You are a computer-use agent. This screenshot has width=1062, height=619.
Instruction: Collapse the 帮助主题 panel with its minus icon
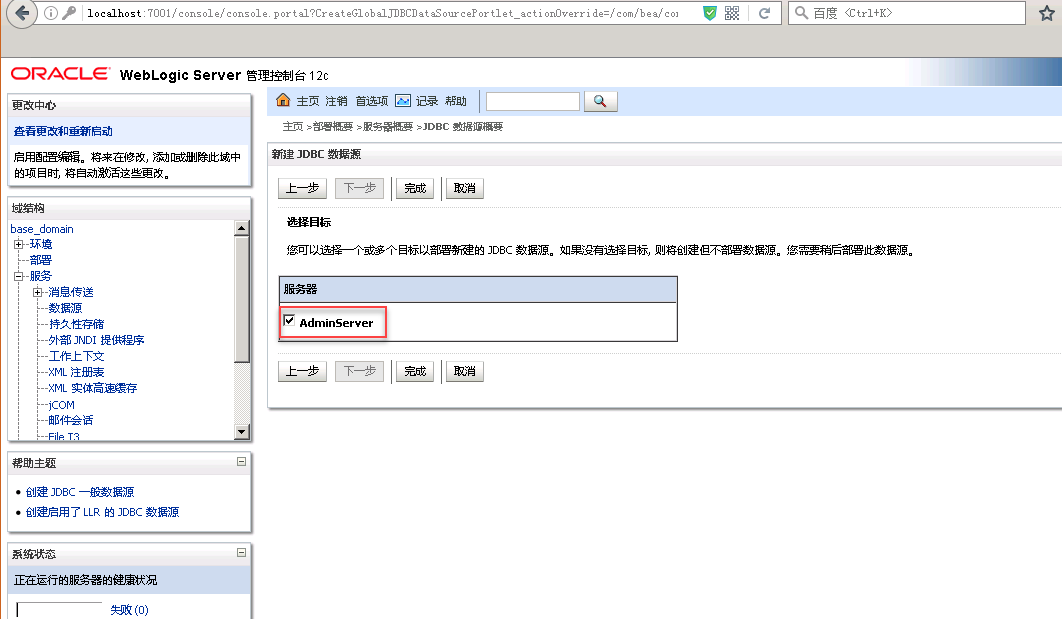tap(241, 462)
